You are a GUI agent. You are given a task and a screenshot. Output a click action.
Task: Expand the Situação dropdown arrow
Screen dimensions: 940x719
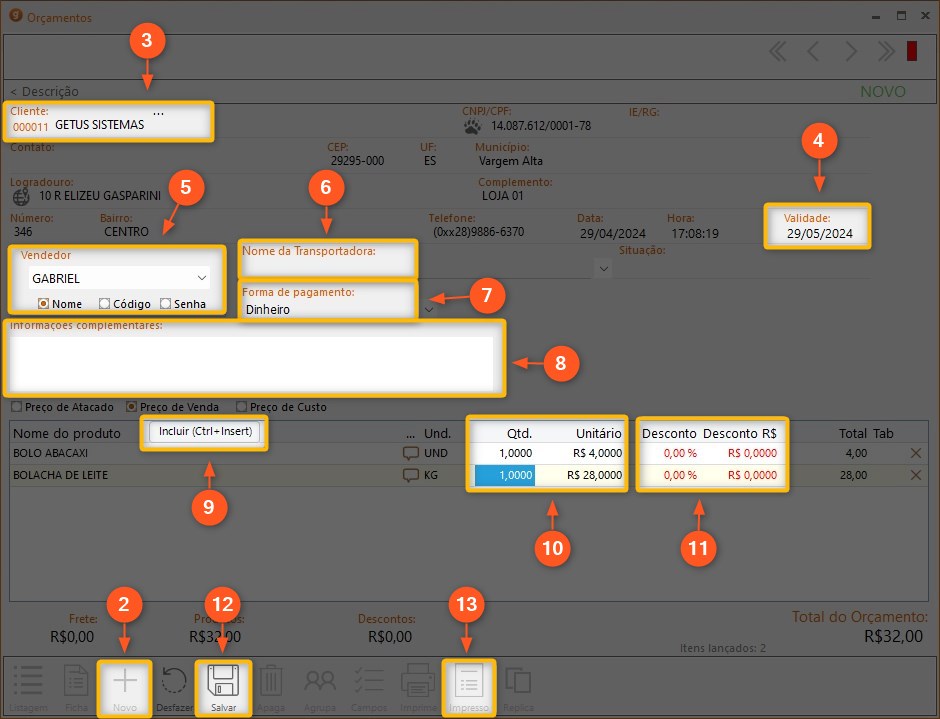pyautogui.click(x=602, y=268)
